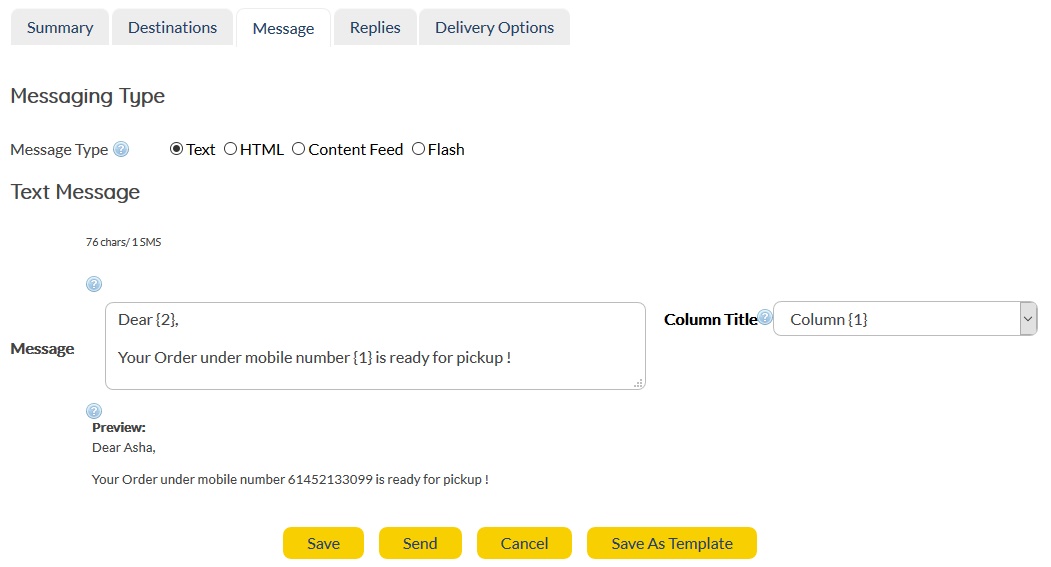1051x567 pixels.
Task: Click the Save button
Action: pos(323,543)
